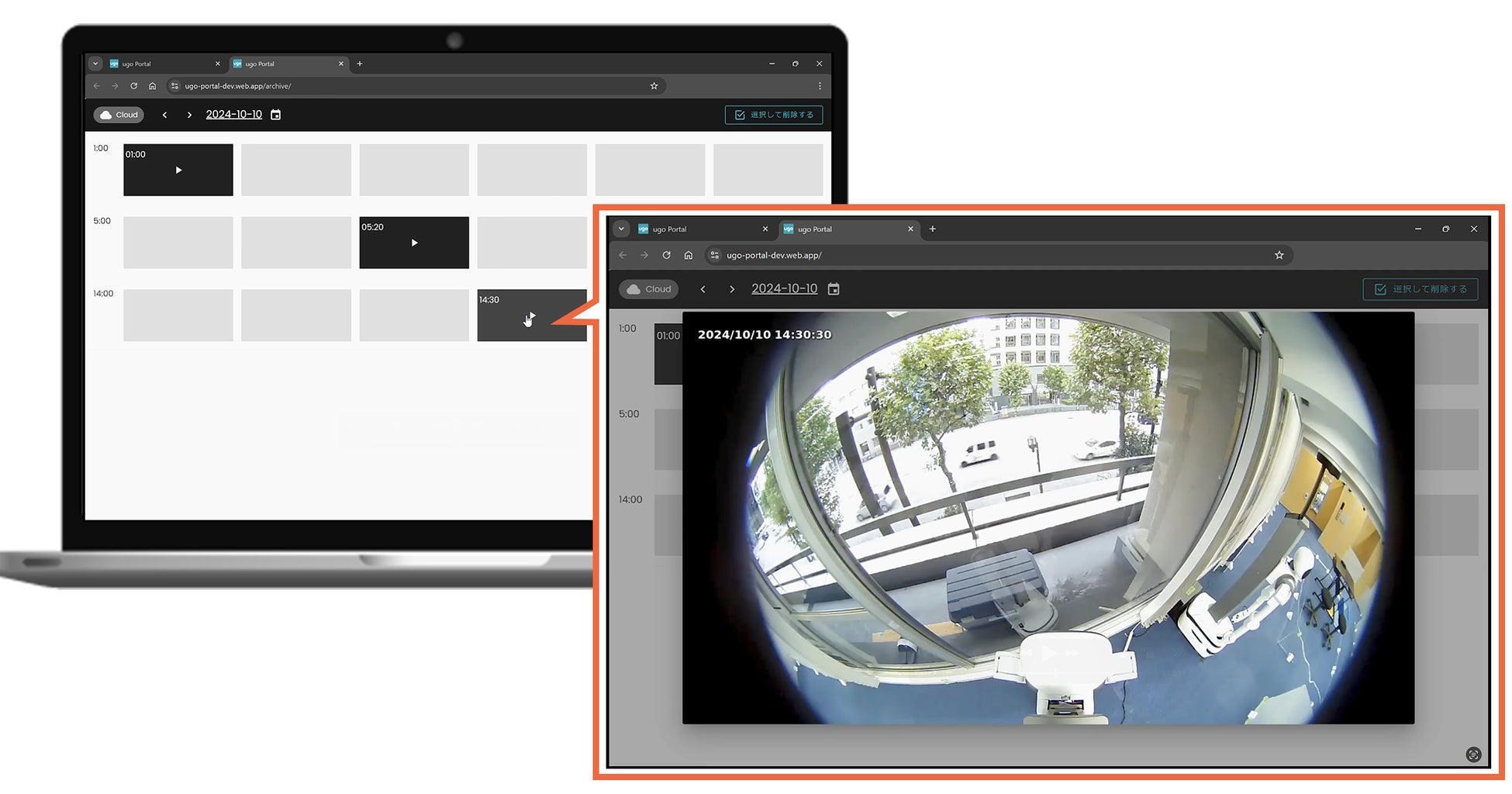Maximize the enlarged browser window
This screenshot has height=794, width=1512.
[x=1446, y=229]
